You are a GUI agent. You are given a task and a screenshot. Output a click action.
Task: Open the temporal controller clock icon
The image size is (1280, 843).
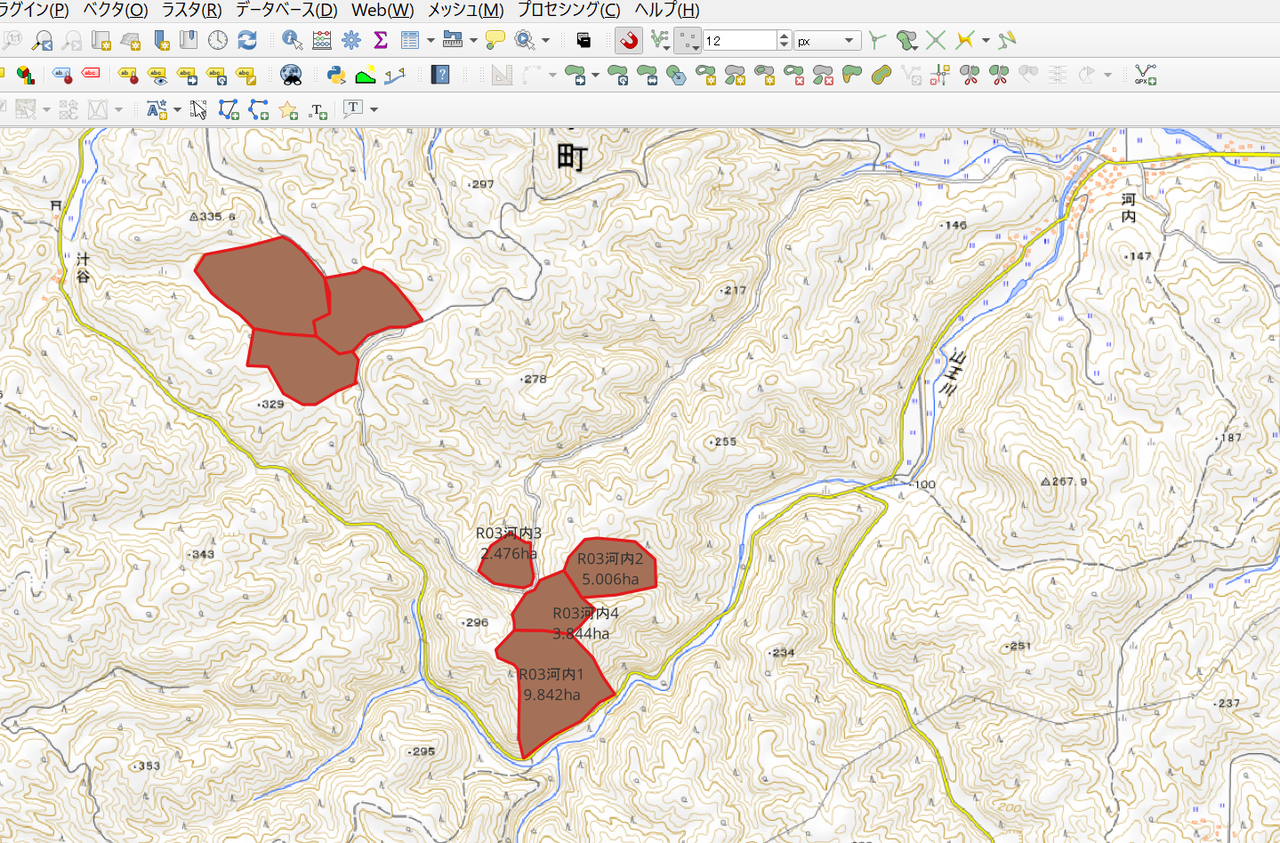218,40
